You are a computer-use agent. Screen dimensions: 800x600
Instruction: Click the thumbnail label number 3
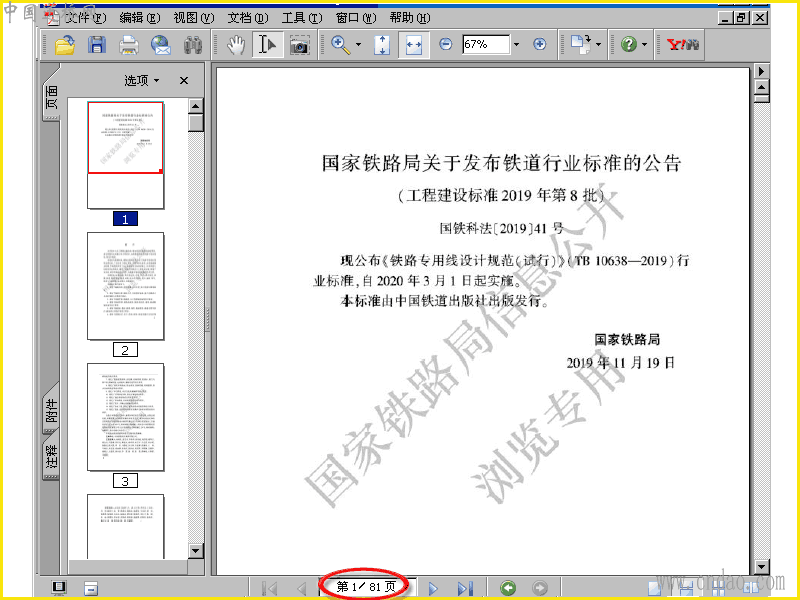(x=126, y=481)
